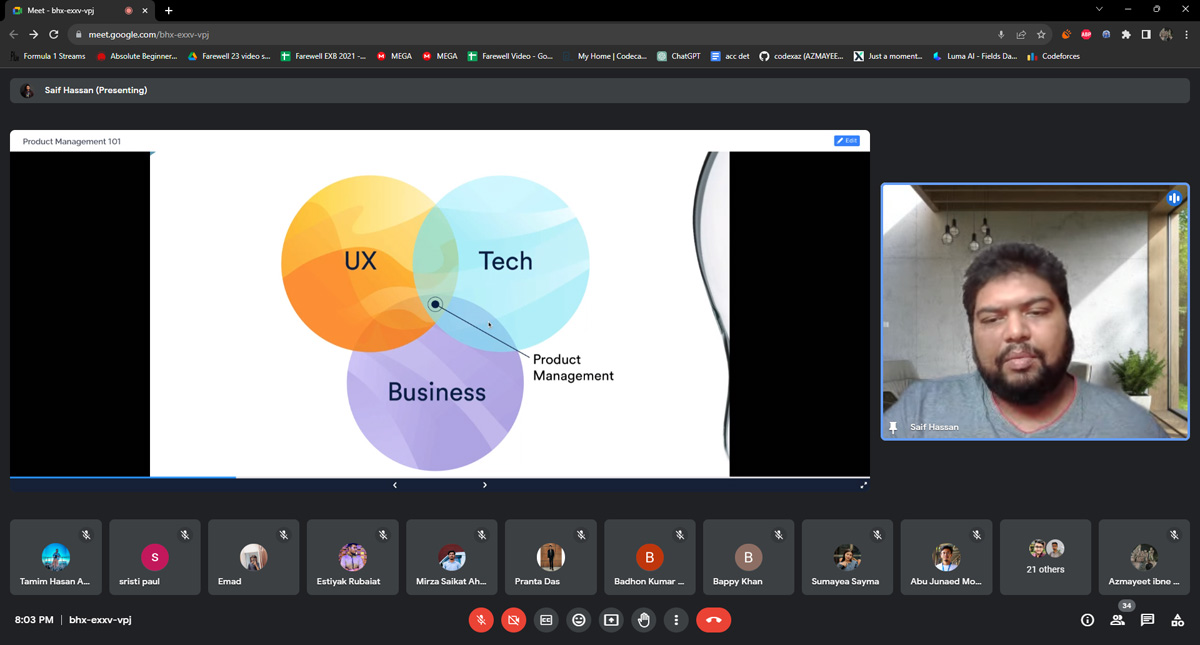1200x645 pixels.
Task: Click the Edit button on the slide
Action: pos(846,141)
